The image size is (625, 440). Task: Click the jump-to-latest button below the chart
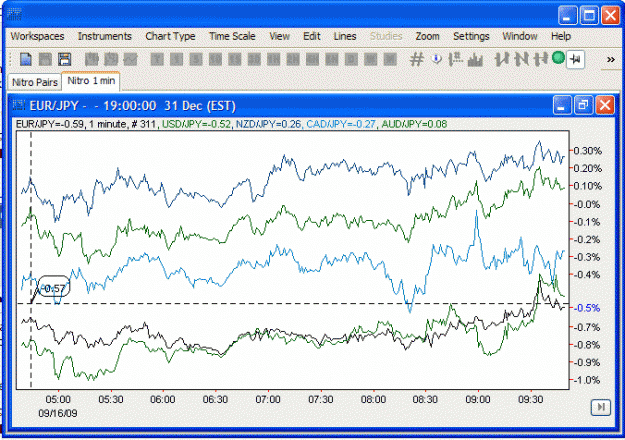click(x=601, y=407)
